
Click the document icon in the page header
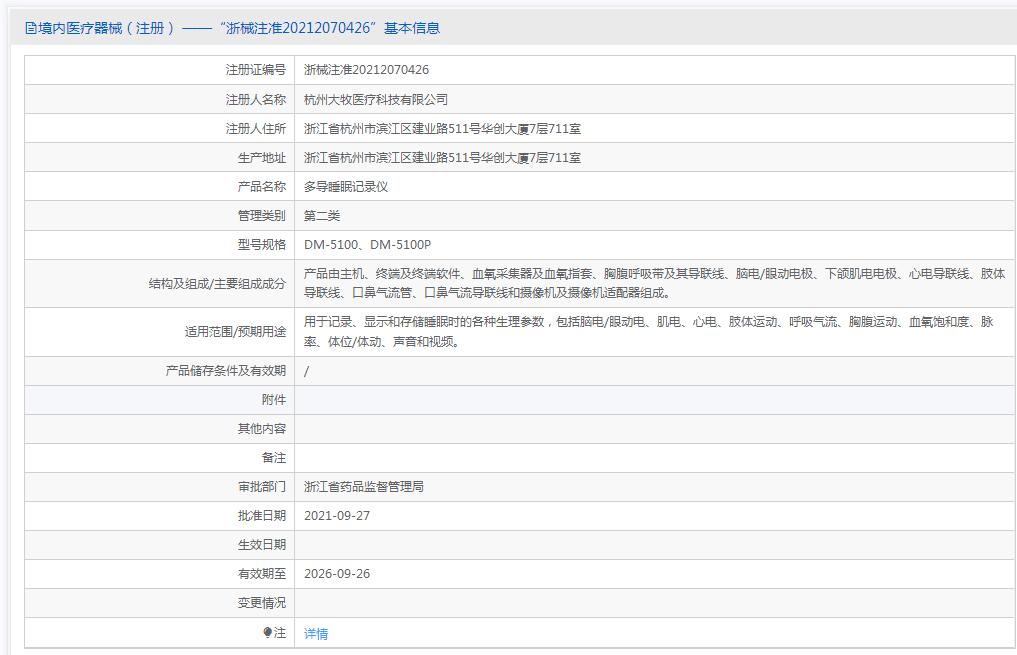[x=30, y=28]
